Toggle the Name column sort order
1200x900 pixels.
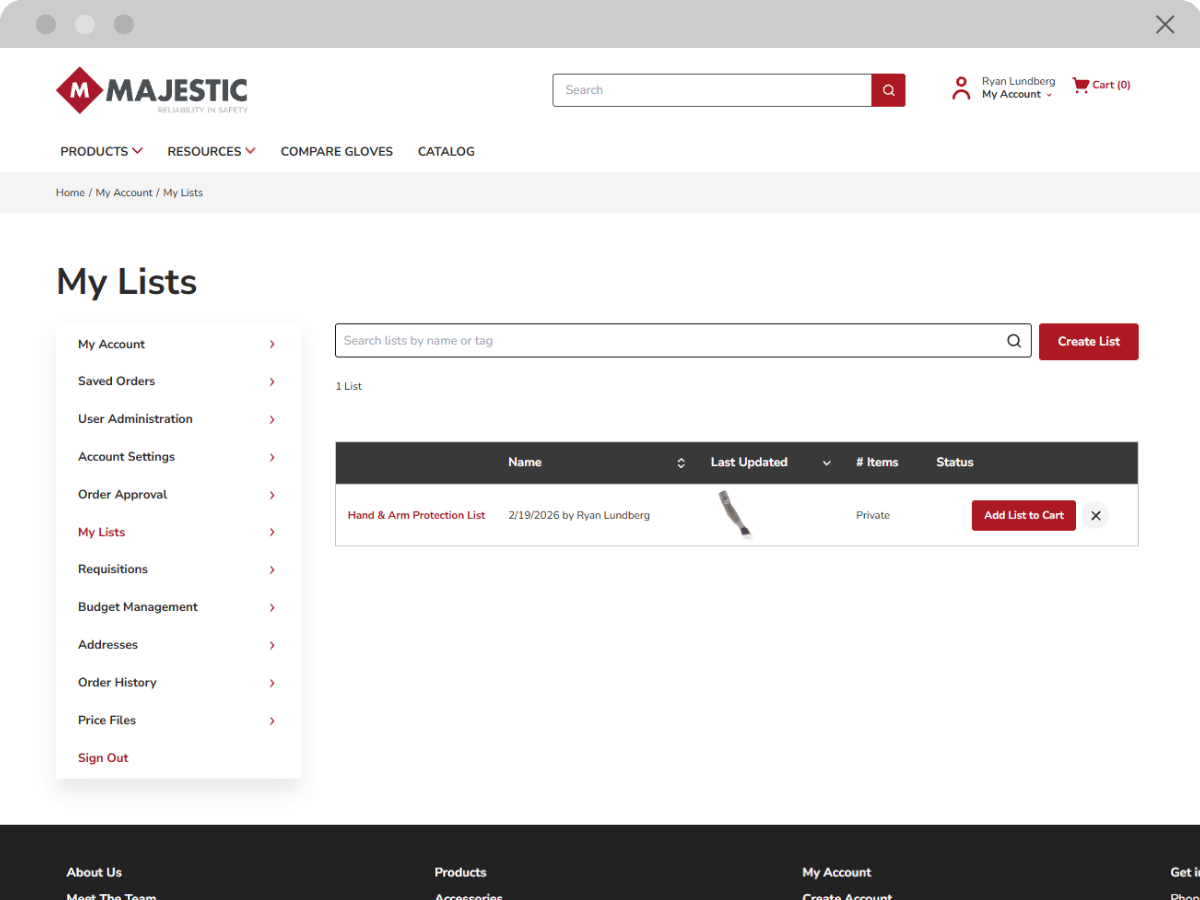click(x=681, y=462)
